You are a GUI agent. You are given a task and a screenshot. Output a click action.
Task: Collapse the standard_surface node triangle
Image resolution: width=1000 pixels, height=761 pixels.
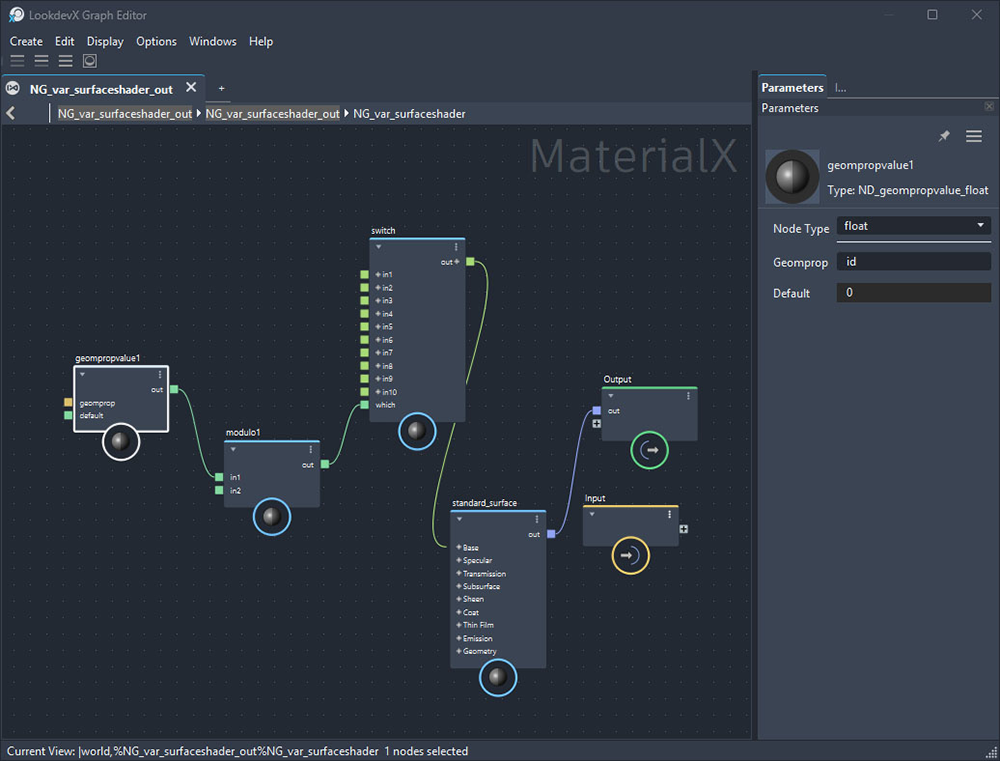click(459, 519)
